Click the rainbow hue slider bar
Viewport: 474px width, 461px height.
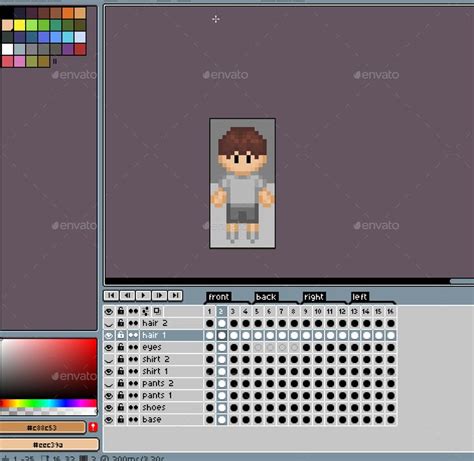click(49, 404)
